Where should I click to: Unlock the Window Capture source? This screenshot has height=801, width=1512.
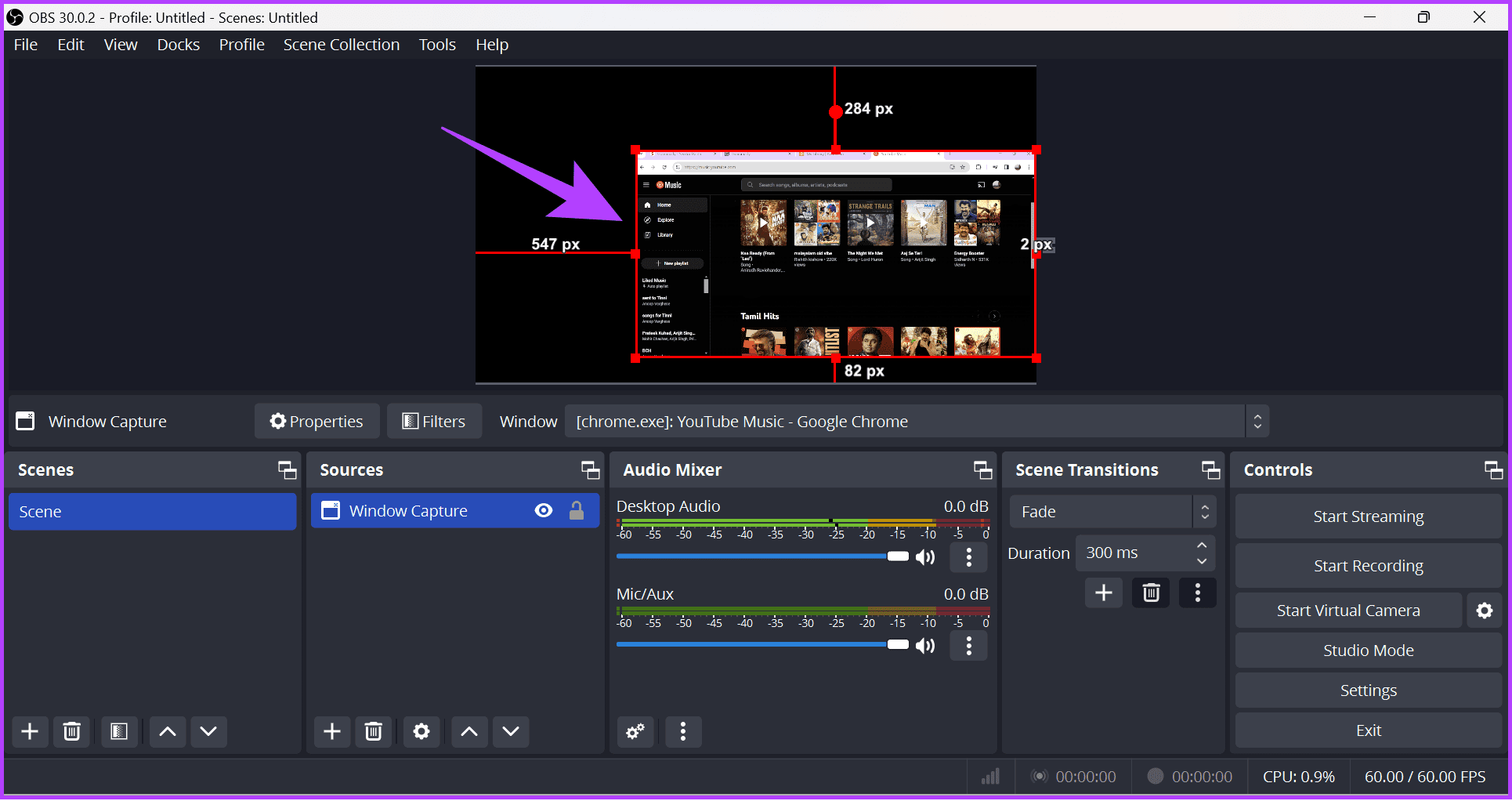tap(577, 510)
